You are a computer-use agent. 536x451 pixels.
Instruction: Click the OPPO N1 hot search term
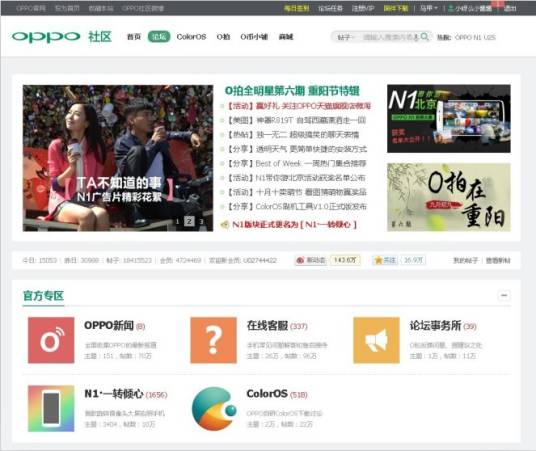click(468, 37)
